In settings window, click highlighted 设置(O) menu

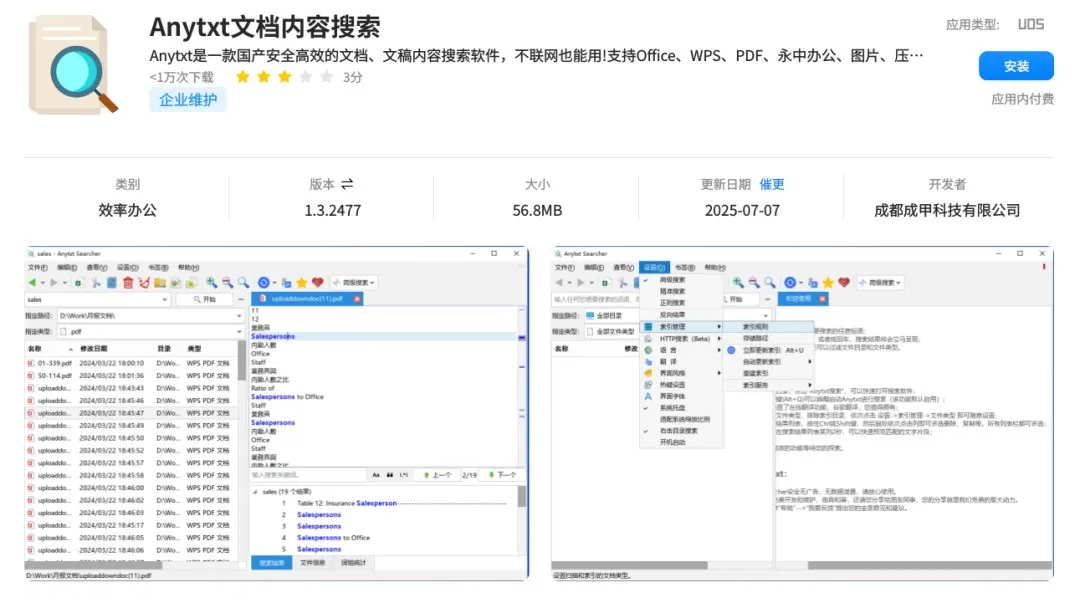[x=654, y=267]
